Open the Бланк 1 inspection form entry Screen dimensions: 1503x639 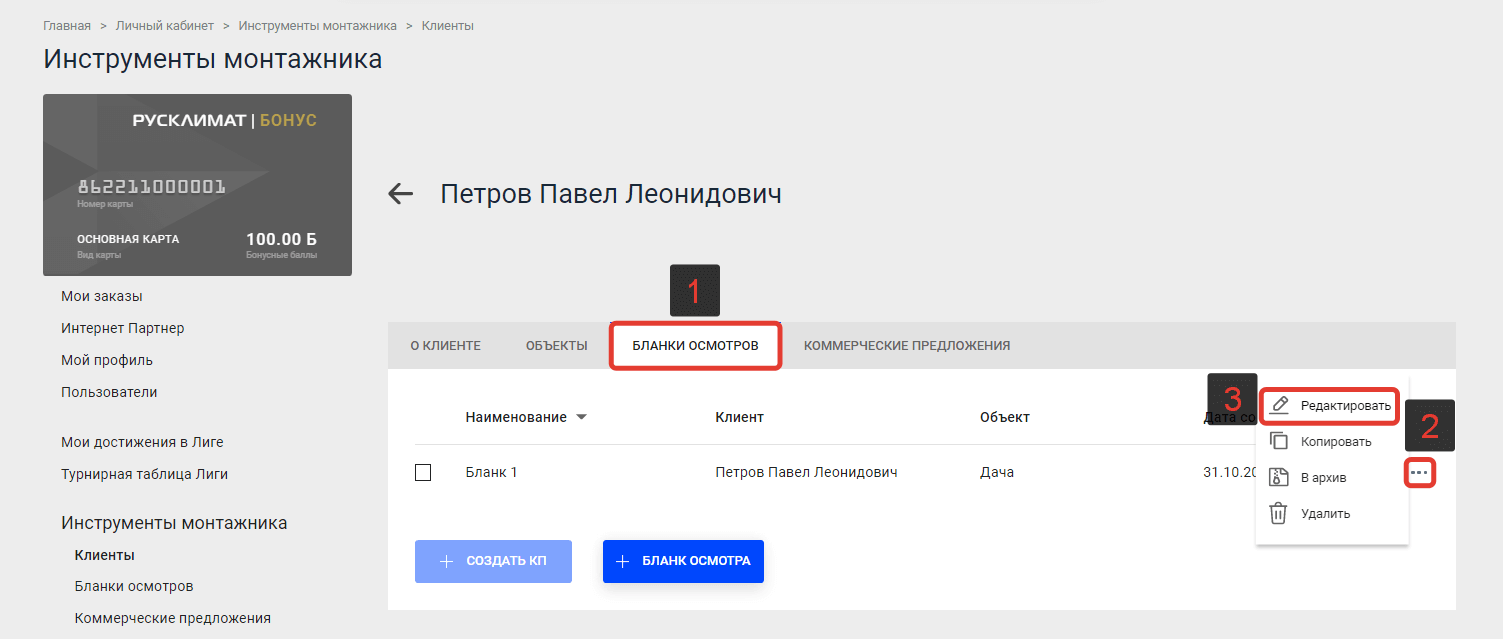tap(491, 472)
